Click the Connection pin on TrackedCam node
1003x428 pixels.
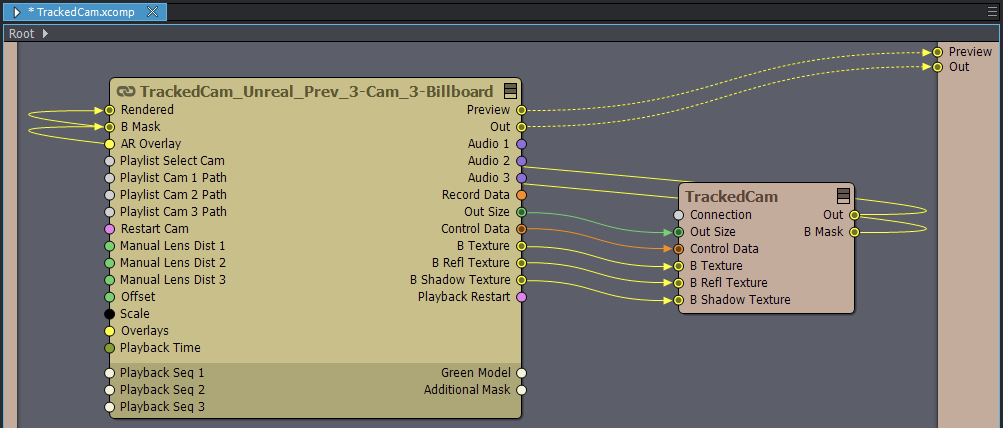click(x=679, y=215)
